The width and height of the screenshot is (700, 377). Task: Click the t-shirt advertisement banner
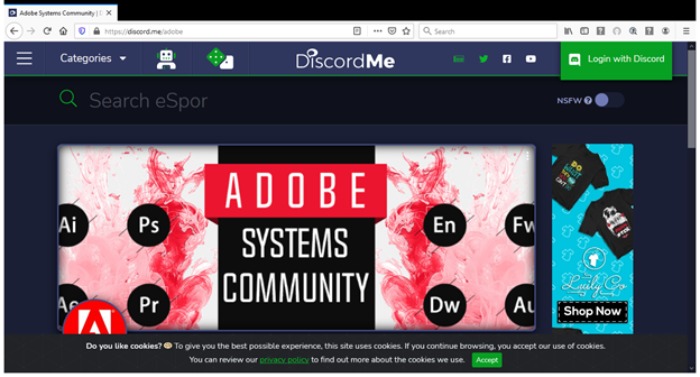point(592,239)
